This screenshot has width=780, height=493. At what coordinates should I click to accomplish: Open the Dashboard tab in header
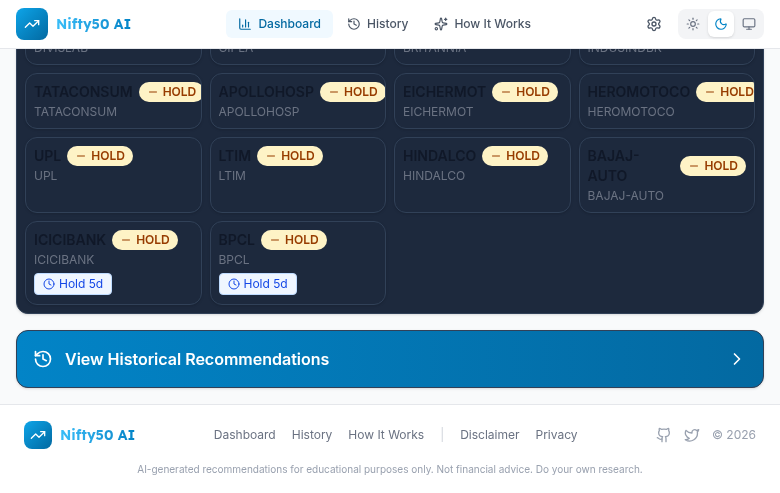pyautogui.click(x=279, y=24)
